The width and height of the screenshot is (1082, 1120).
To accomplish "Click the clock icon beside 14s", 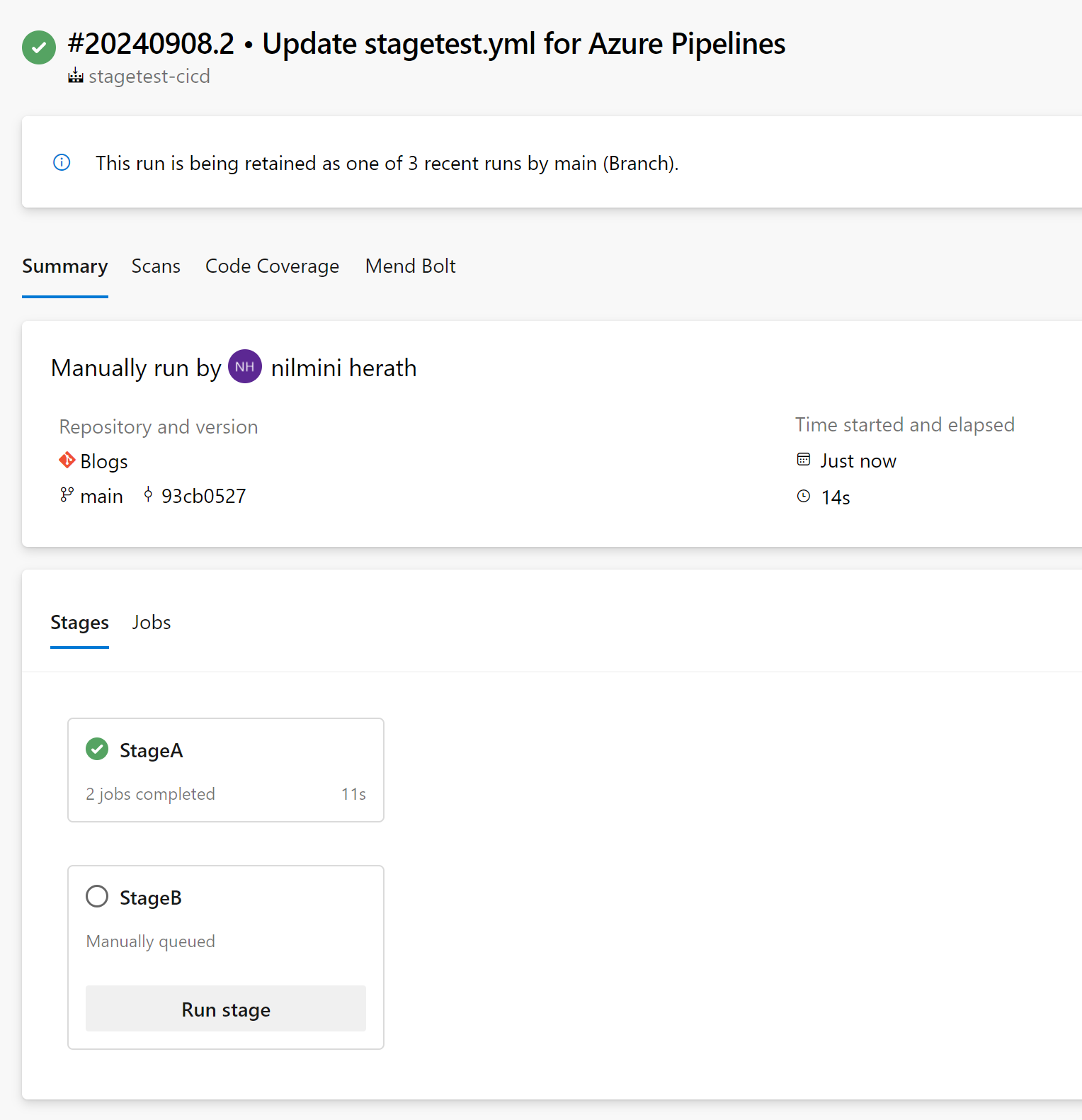I will (x=803, y=496).
